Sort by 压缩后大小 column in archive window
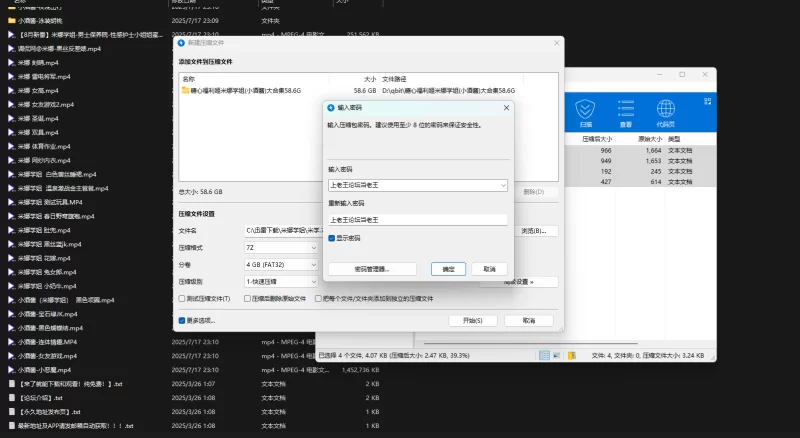800x438 pixels. (x=597, y=139)
